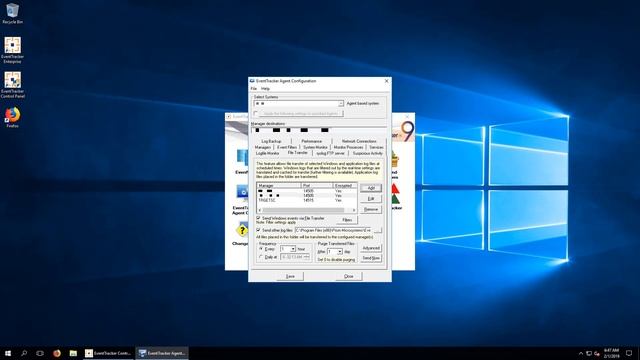Viewport: 640px width, 360px height.
Task: Switch to the Performance tab
Action: [x=311, y=141]
